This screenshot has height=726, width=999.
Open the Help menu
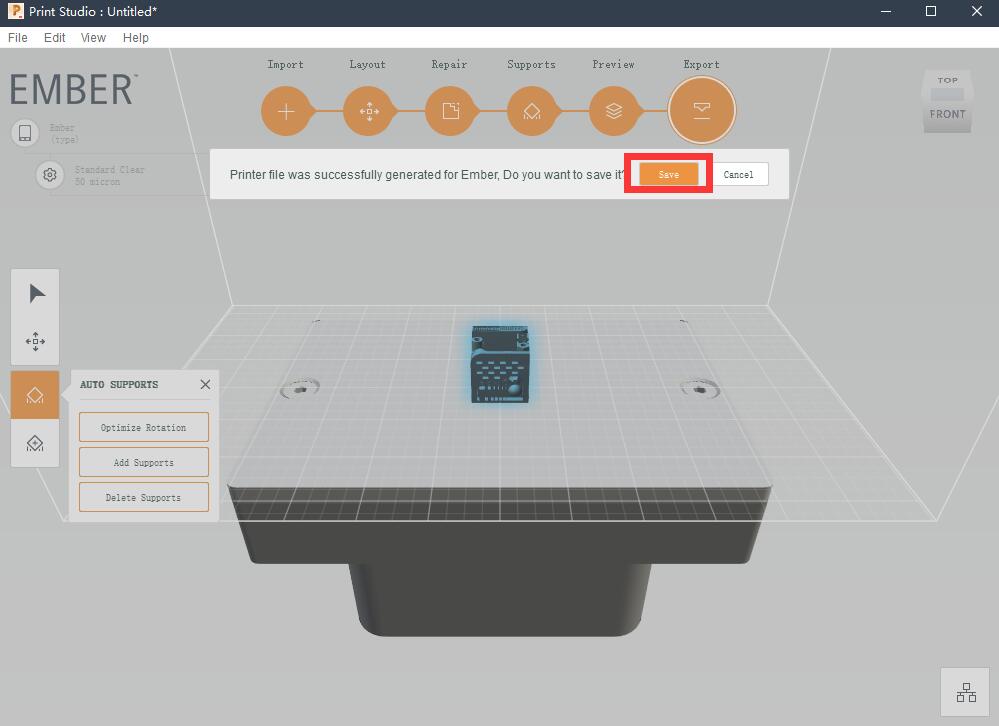click(x=136, y=37)
